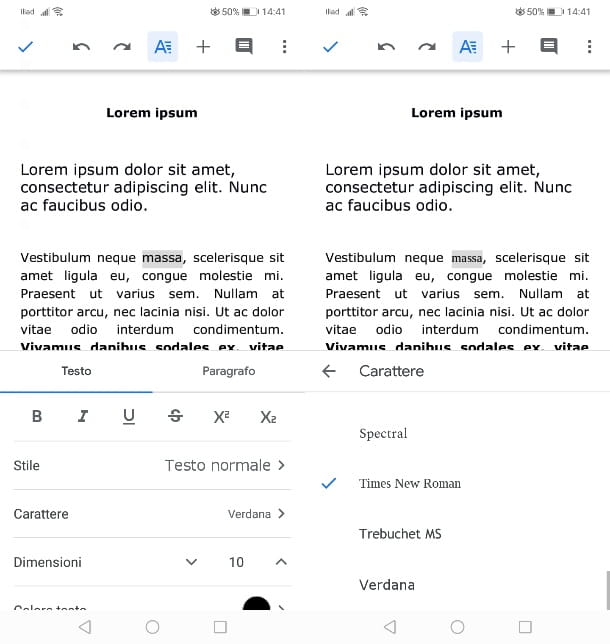
Task: Toggle bold formatting (B)
Action: pyautogui.click(x=37, y=416)
